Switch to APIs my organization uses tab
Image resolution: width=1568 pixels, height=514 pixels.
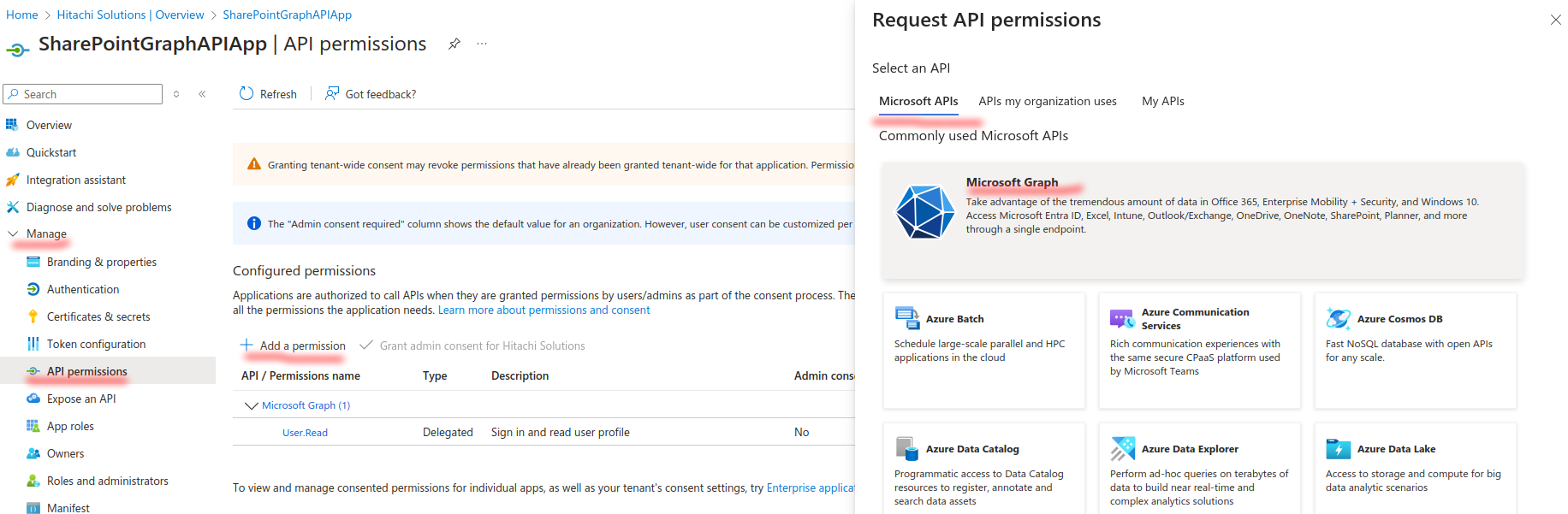1048,101
